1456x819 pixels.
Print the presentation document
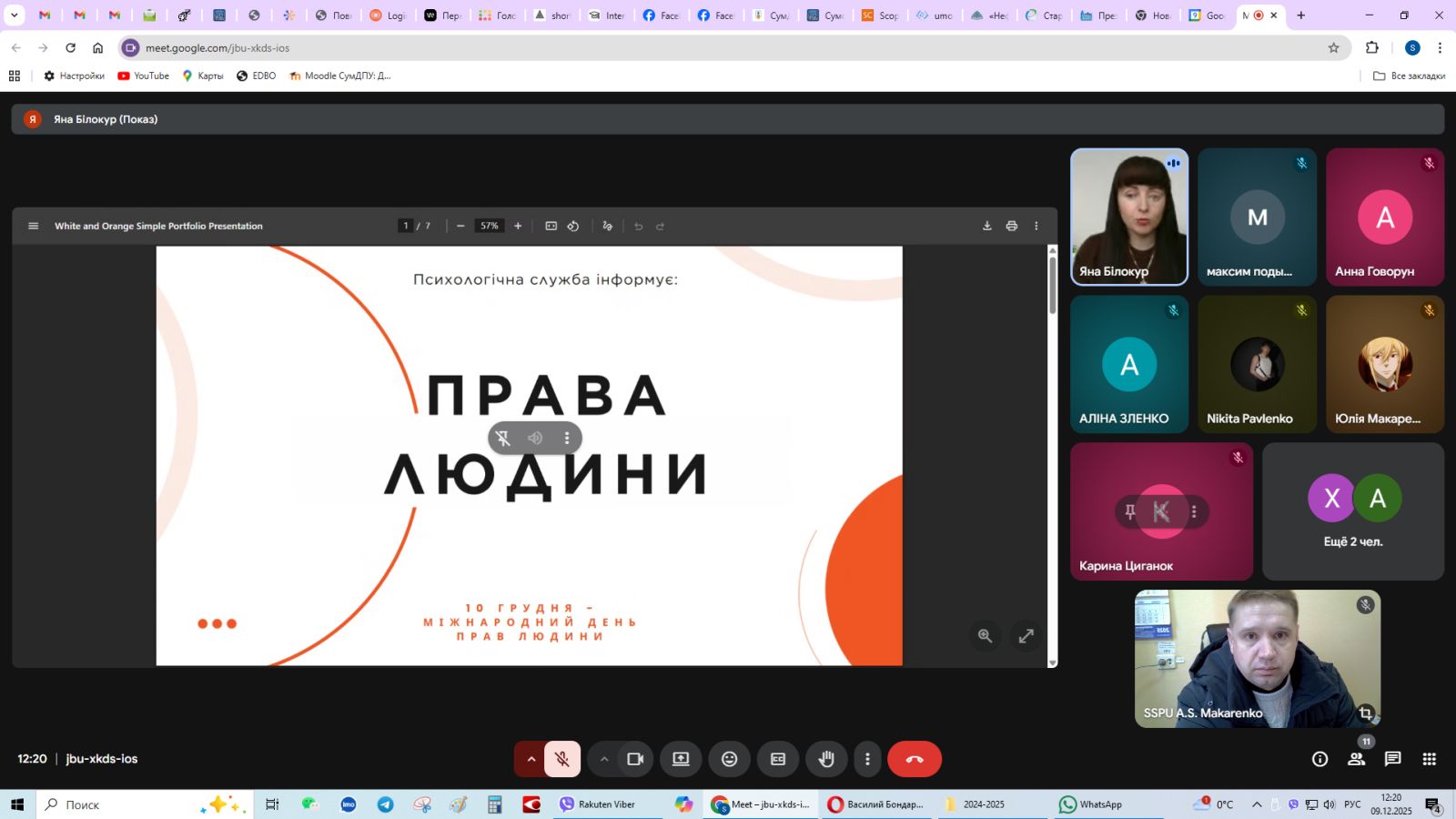tap(1011, 226)
